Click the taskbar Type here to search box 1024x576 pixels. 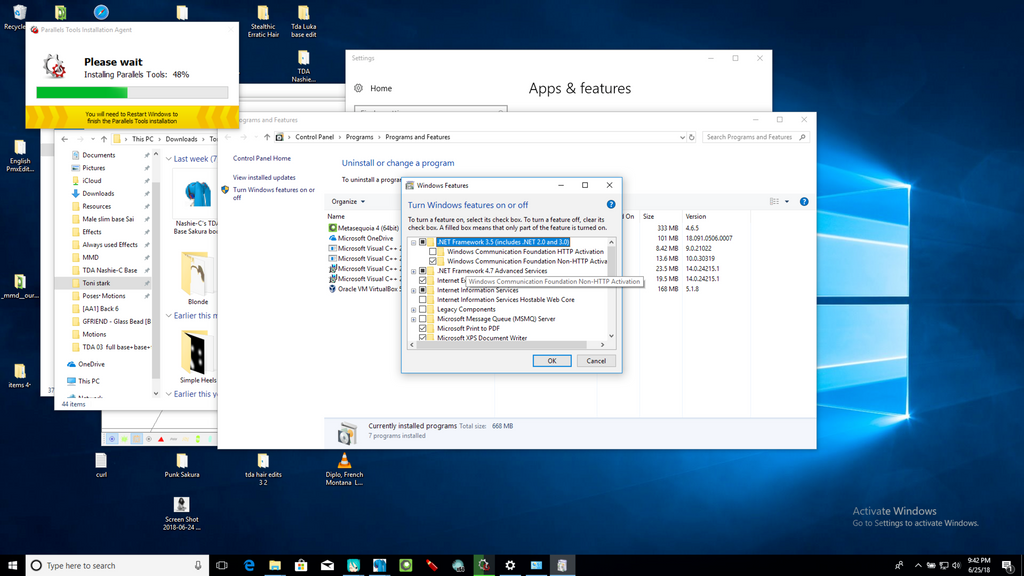[x=118, y=566]
